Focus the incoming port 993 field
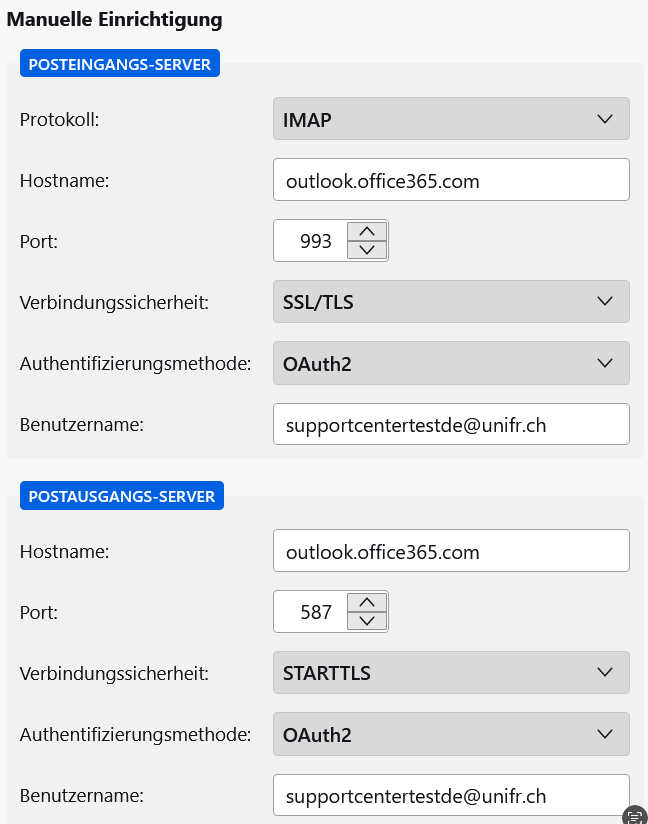The image size is (648, 824). [x=312, y=241]
